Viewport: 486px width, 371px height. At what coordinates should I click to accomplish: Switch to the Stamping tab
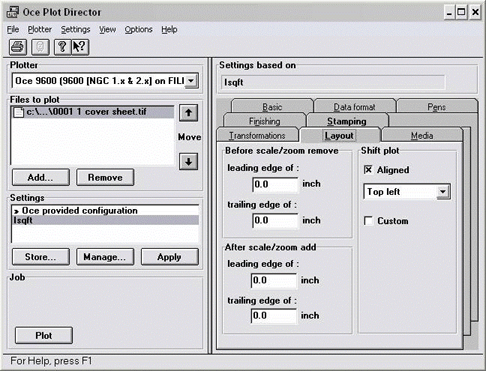pyautogui.click(x=347, y=121)
